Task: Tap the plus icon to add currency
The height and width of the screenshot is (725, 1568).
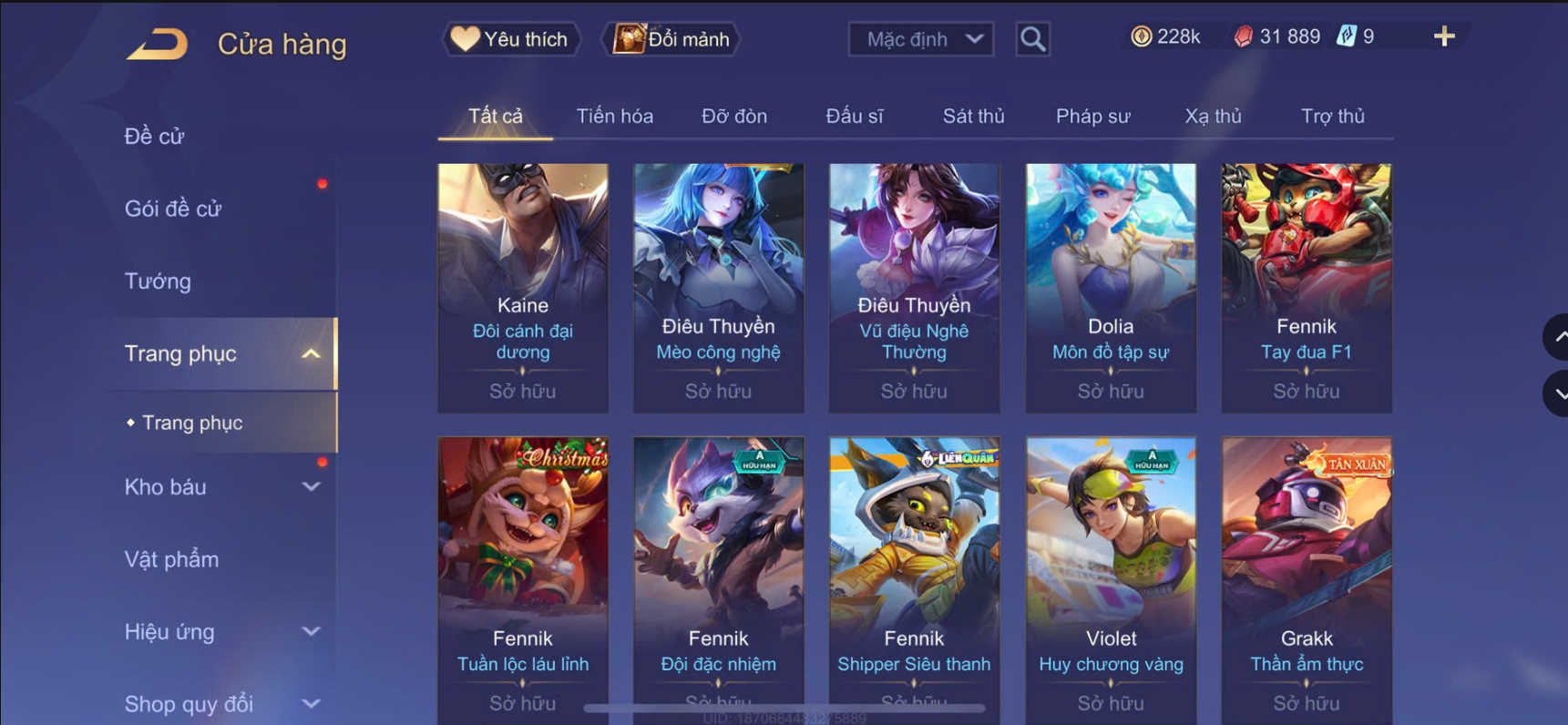Action: [x=1444, y=36]
